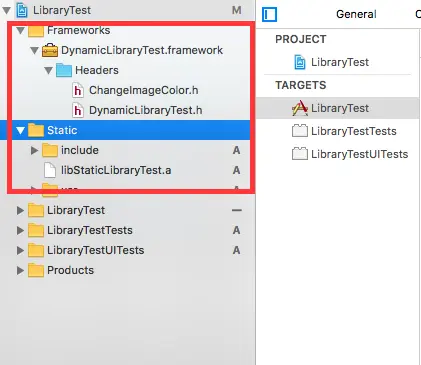Collapse the selected Static group triangle

tap(20, 130)
